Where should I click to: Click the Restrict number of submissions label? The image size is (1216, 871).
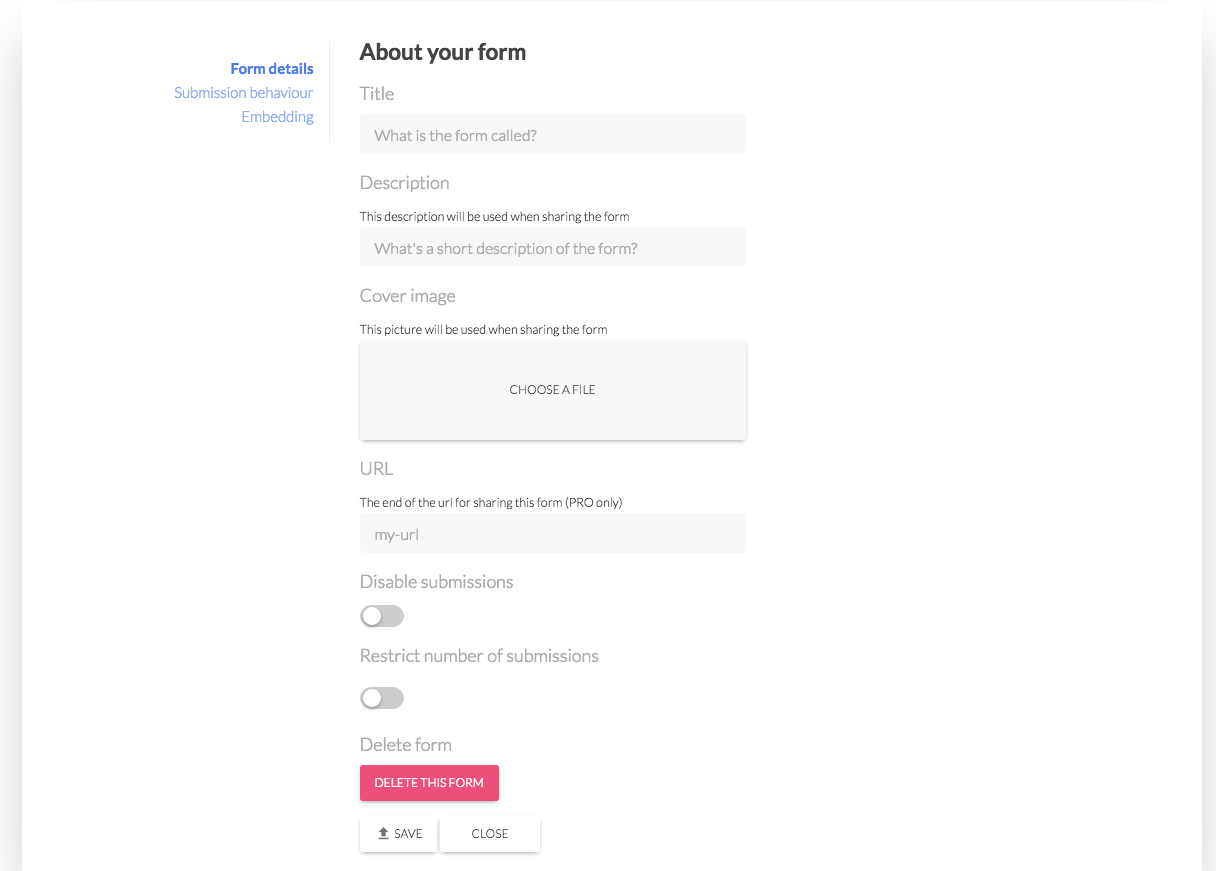tap(479, 656)
